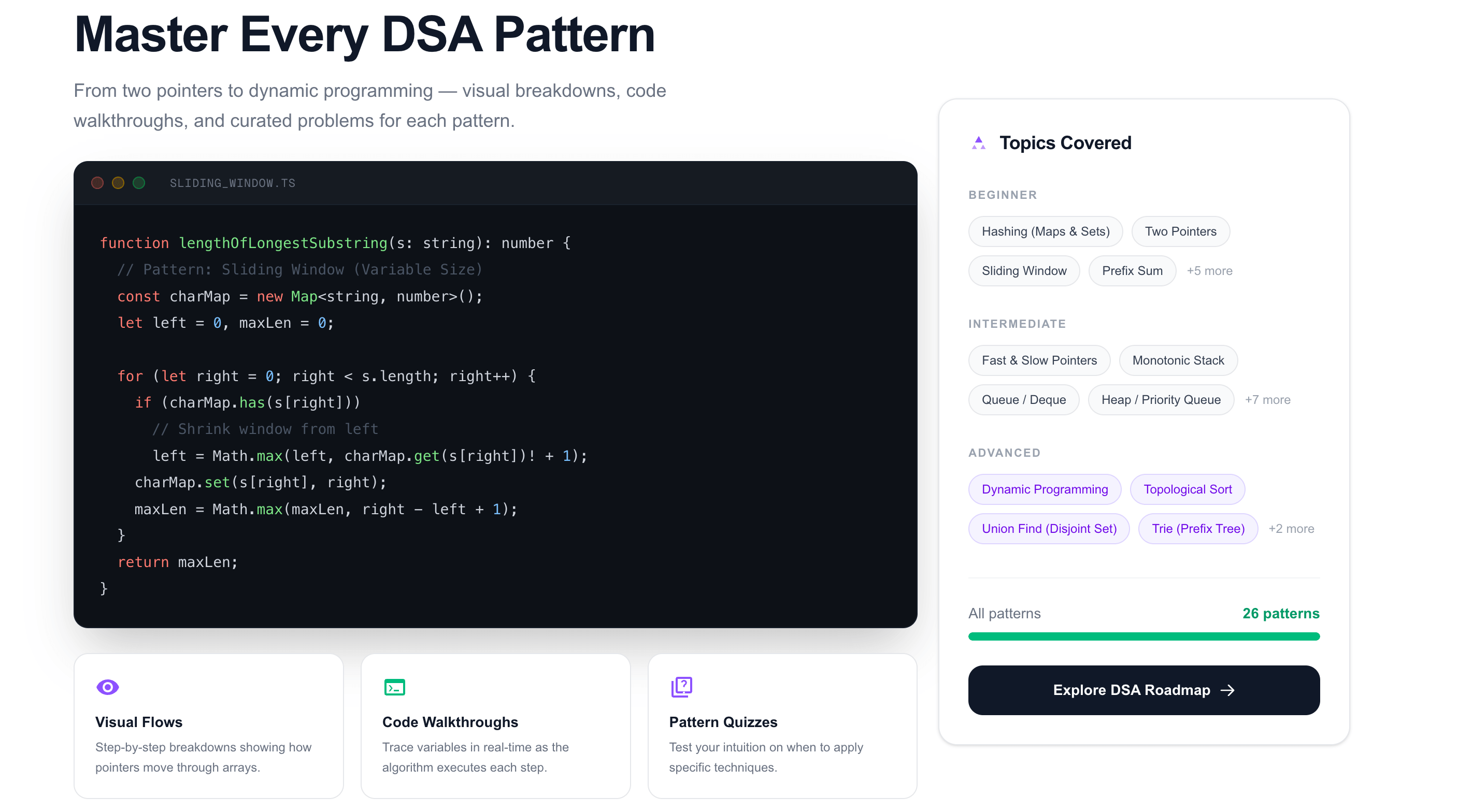Pick the Trie (Prefix Tree) chip
Image resolution: width=1458 pixels, height=812 pixels.
(1198, 529)
